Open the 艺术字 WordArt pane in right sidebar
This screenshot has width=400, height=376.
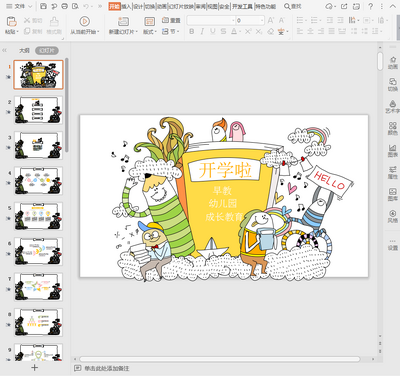[x=393, y=107]
